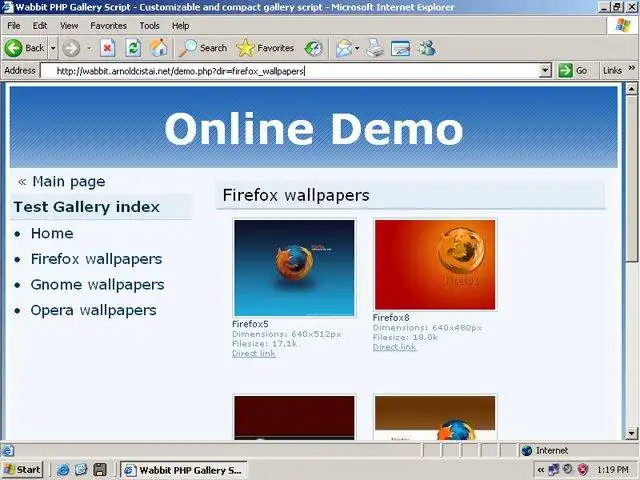The width and height of the screenshot is (640, 480).
Task: Click the Firefox8 caption text
Action: 391,318
